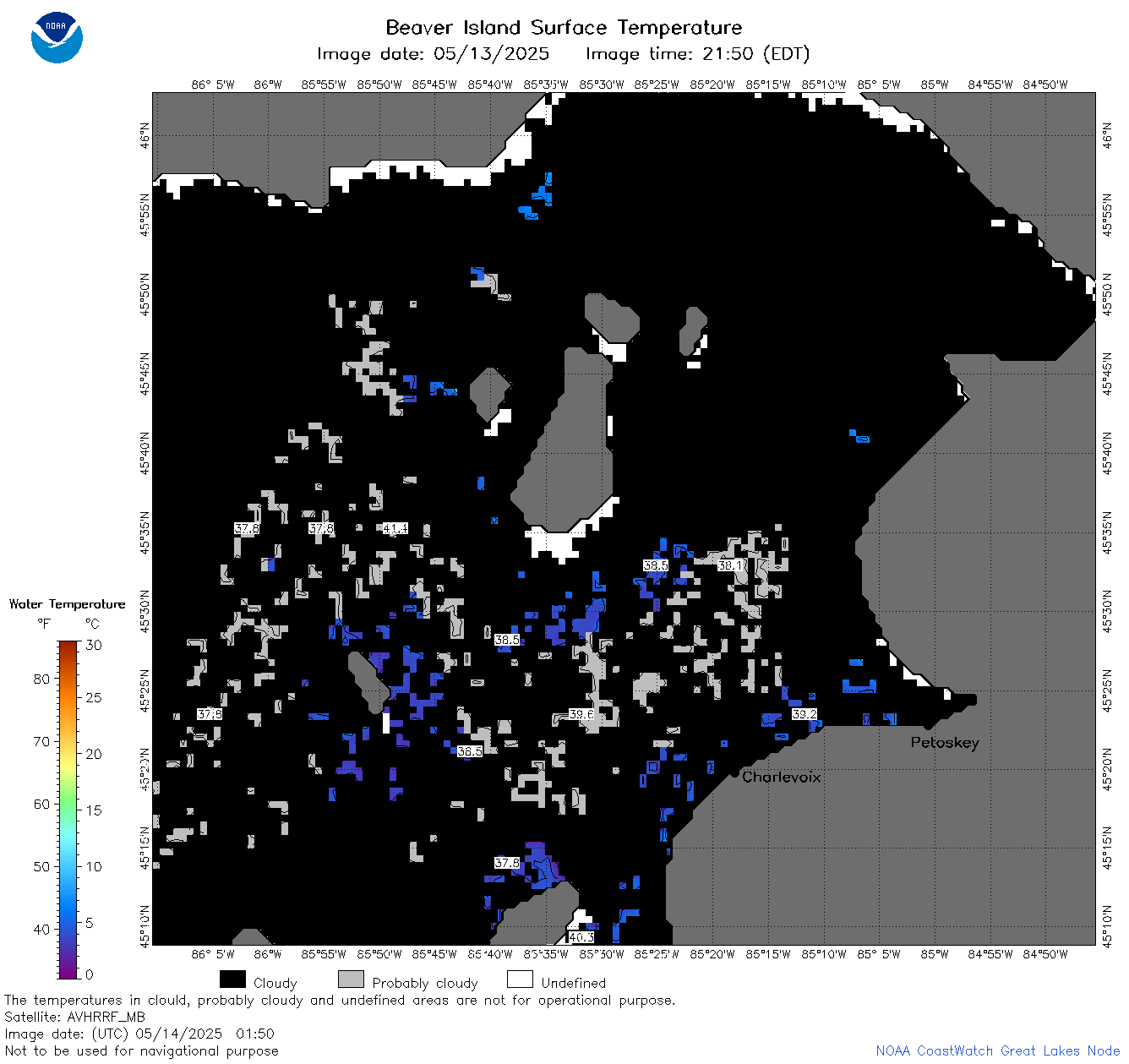Click the 60 Fahrenheit scale value
Viewport: 1129px width, 1064px height.
pos(41,804)
